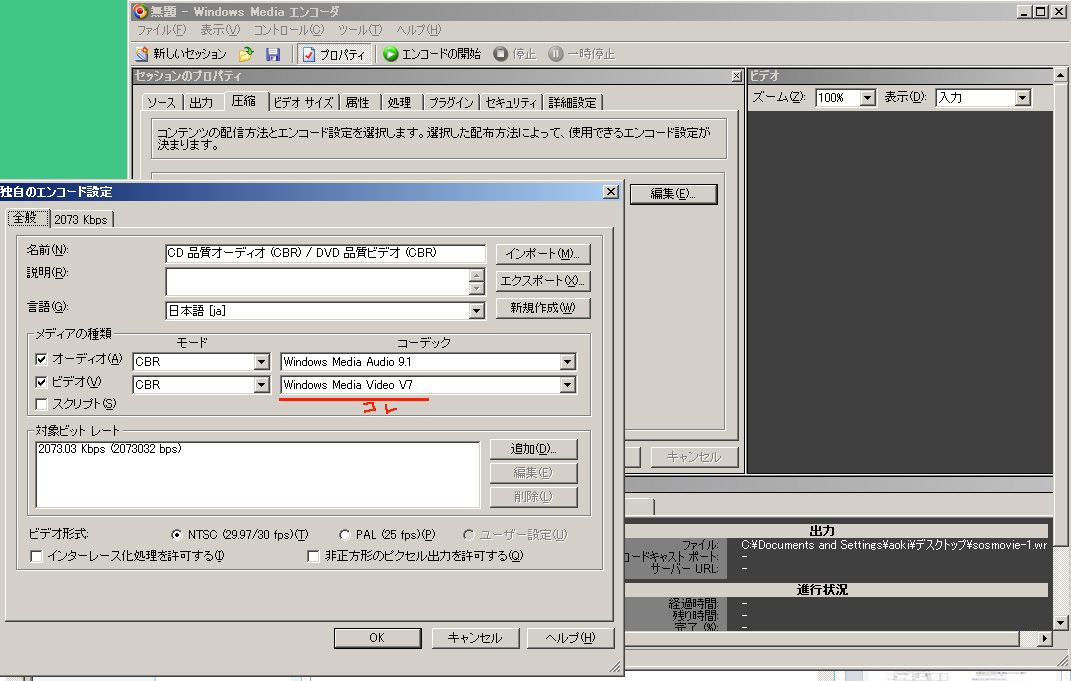Toggle the Video (ビデオ) checkbox
This screenshot has height=681, width=1071.
click(41, 382)
